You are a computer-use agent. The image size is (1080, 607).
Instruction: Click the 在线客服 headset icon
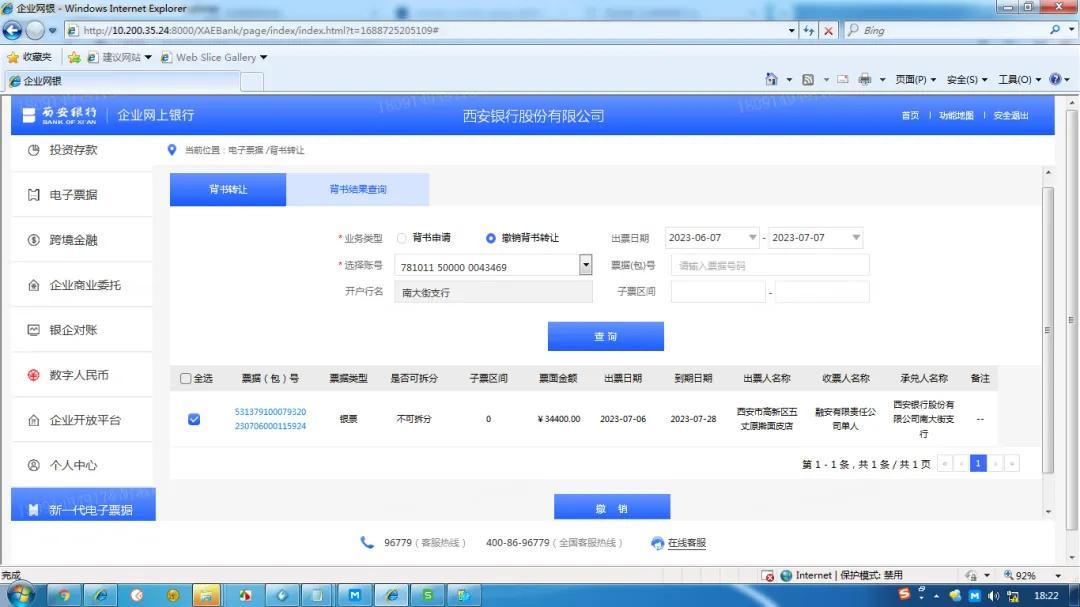tap(657, 543)
